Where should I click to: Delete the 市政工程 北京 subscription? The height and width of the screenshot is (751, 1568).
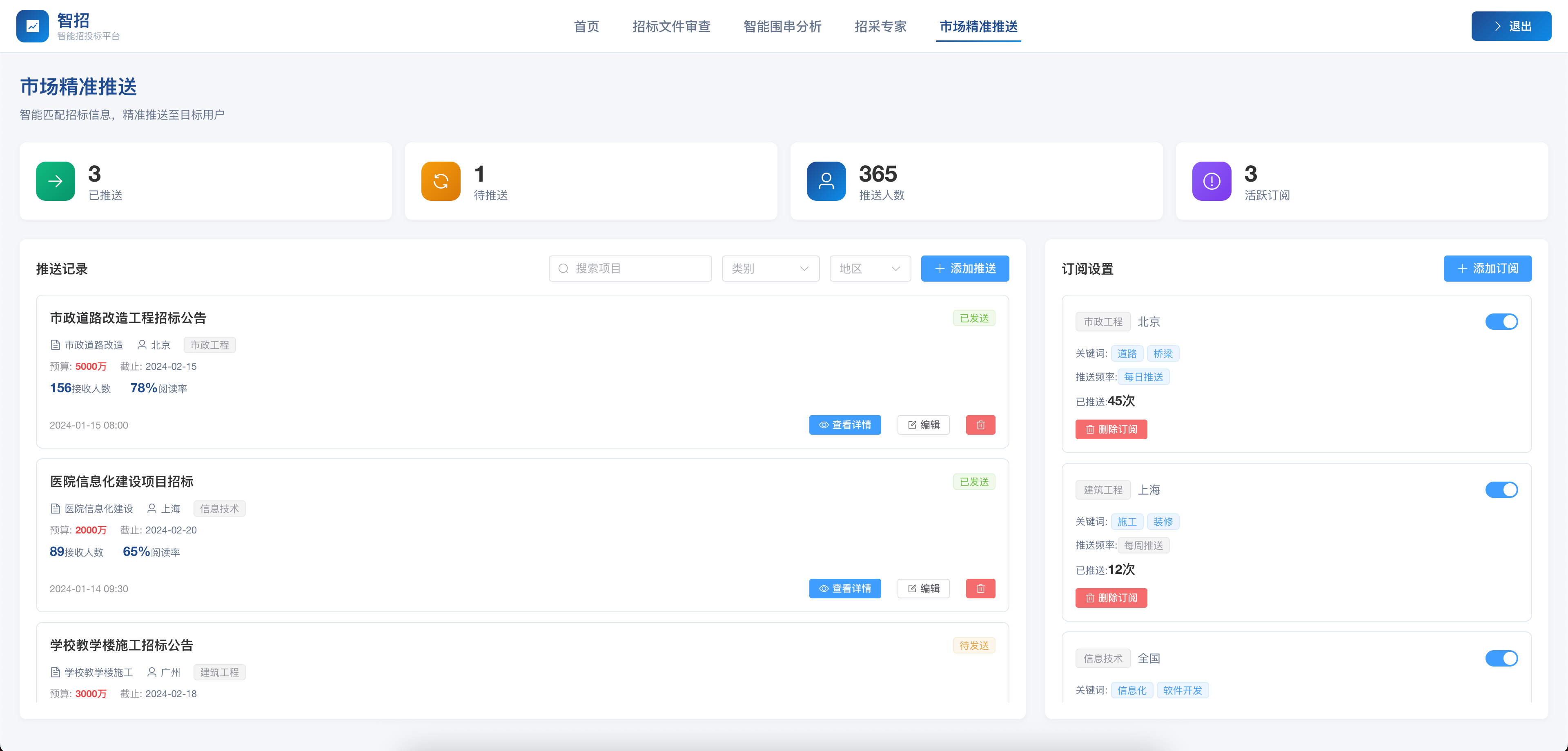[x=1111, y=430]
